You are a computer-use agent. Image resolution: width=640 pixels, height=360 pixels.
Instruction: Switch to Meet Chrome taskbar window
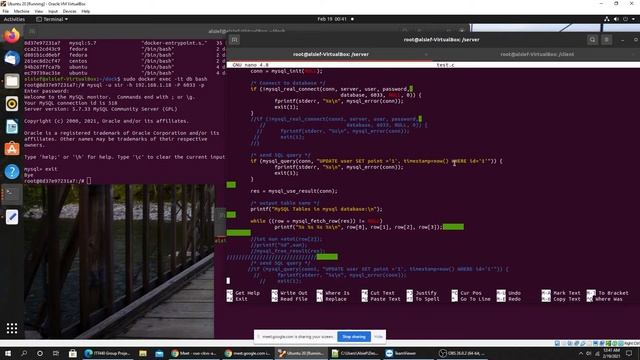click(194, 353)
